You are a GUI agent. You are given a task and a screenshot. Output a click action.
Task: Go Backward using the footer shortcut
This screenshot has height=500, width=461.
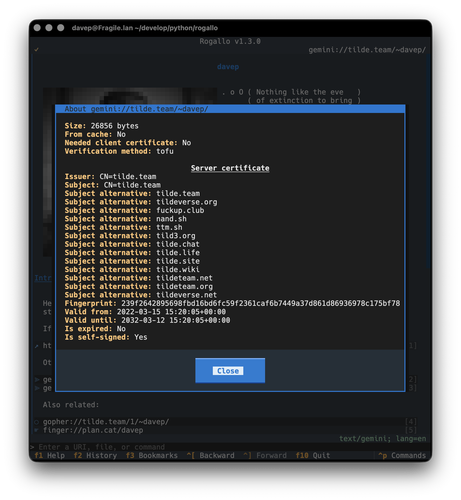coord(210,455)
